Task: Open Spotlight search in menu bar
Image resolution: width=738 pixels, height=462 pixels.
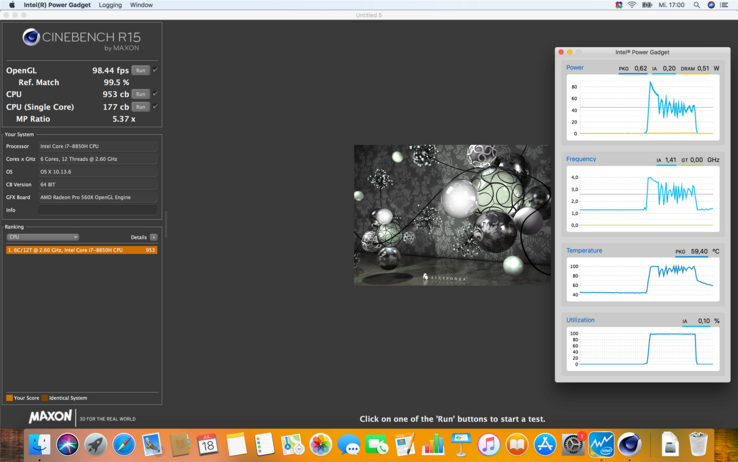Action: click(697, 5)
